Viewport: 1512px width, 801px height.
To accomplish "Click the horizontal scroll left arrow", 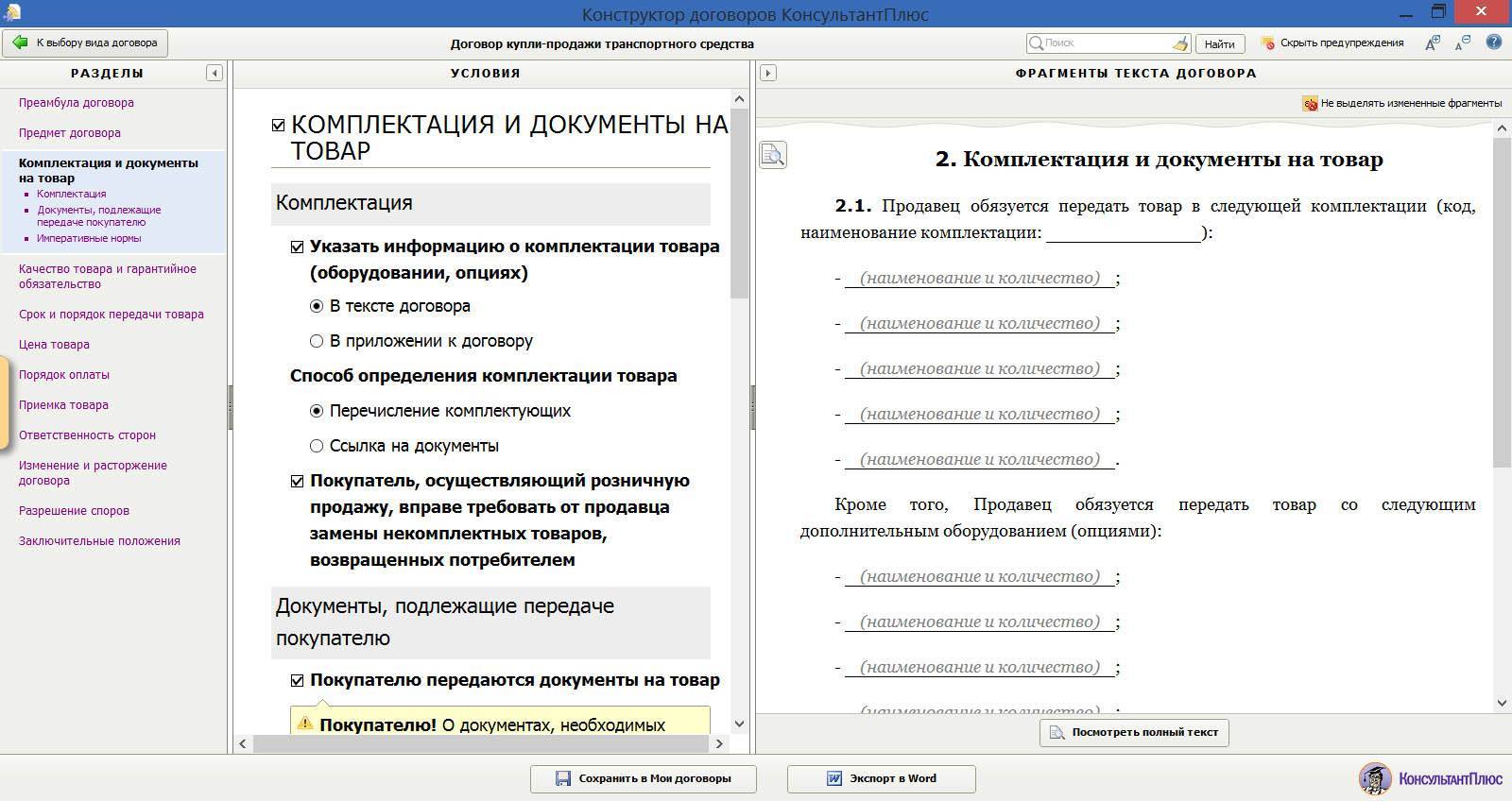I will coord(243,743).
